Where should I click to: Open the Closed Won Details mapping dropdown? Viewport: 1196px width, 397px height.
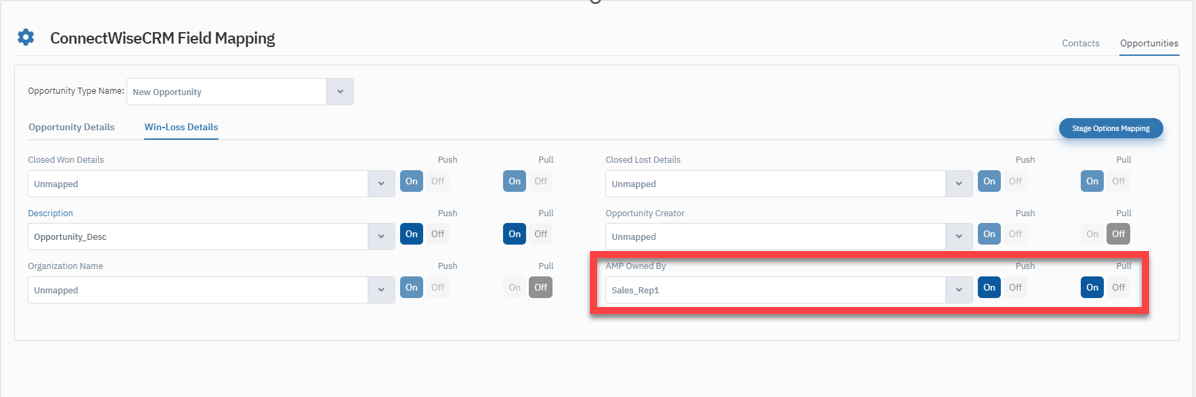[381, 183]
